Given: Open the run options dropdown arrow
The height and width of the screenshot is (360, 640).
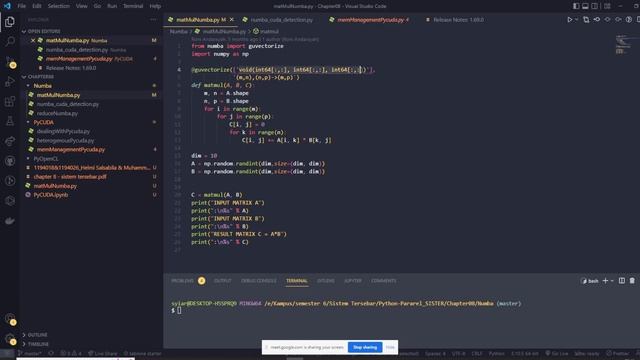Looking at the screenshot, I should coord(576,20).
